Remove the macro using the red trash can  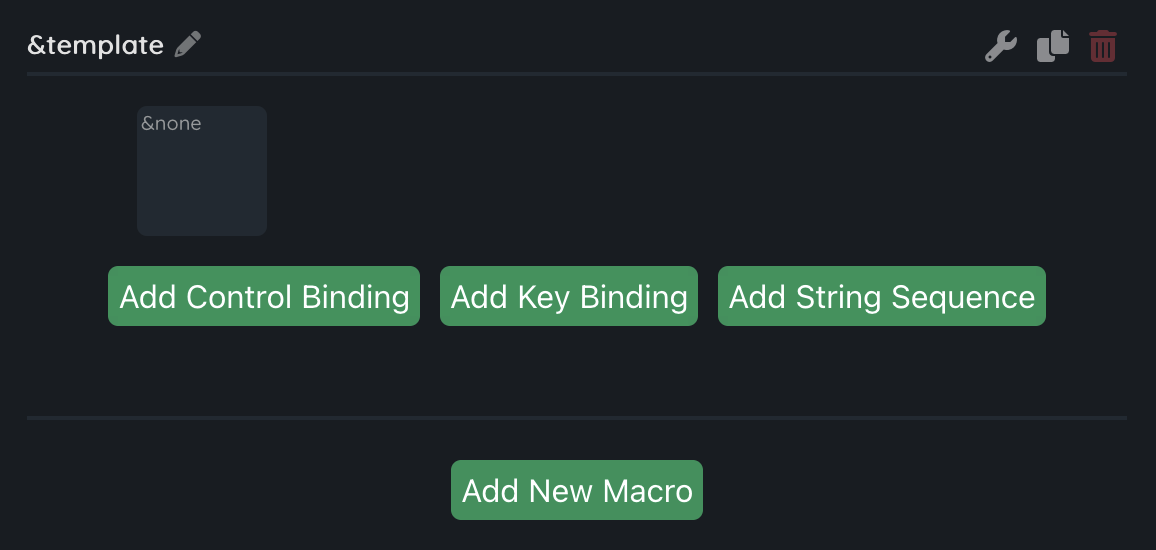[1103, 46]
